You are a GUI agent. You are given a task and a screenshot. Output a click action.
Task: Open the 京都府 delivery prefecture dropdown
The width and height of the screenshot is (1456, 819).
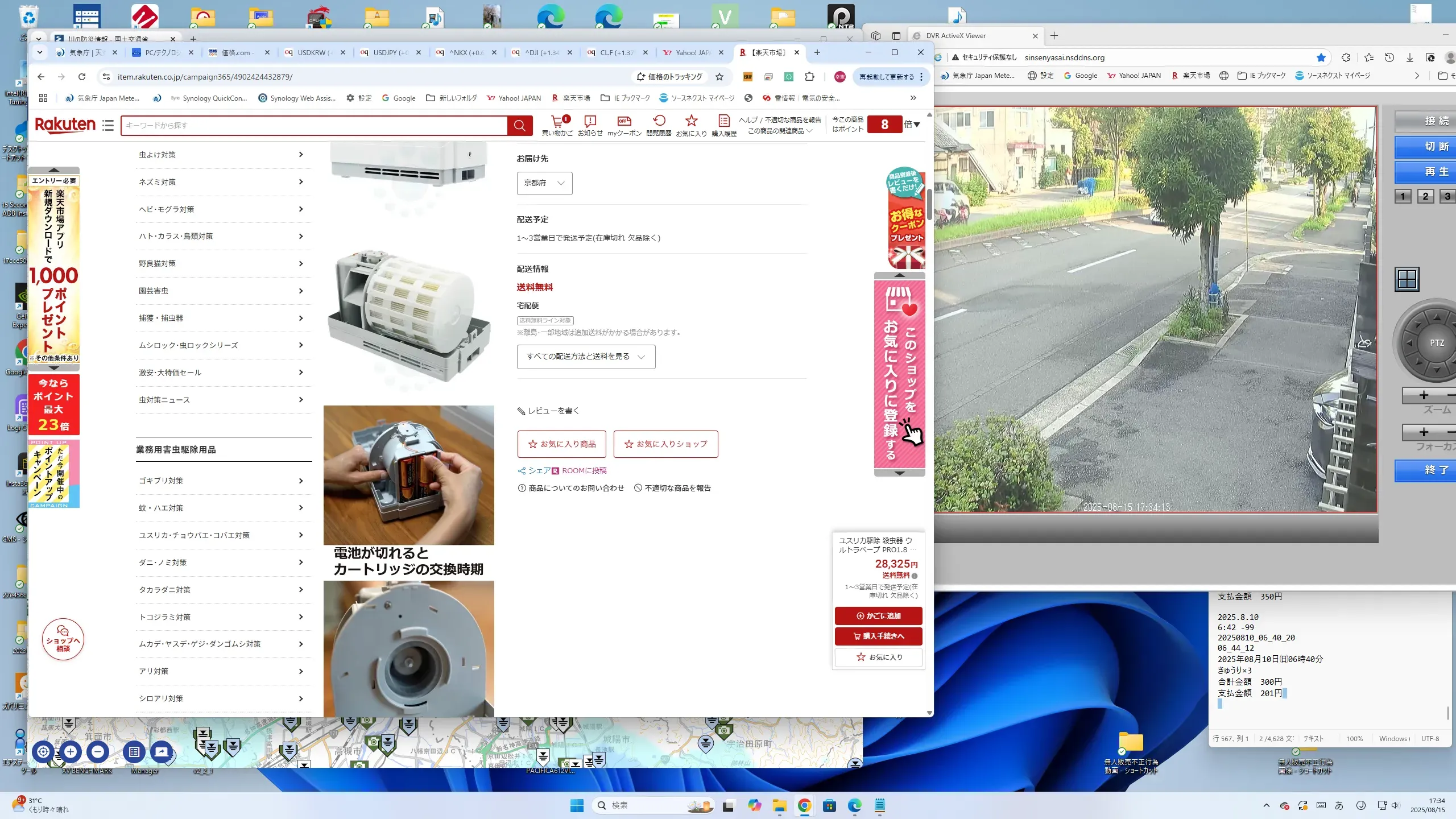pos(544,183)
